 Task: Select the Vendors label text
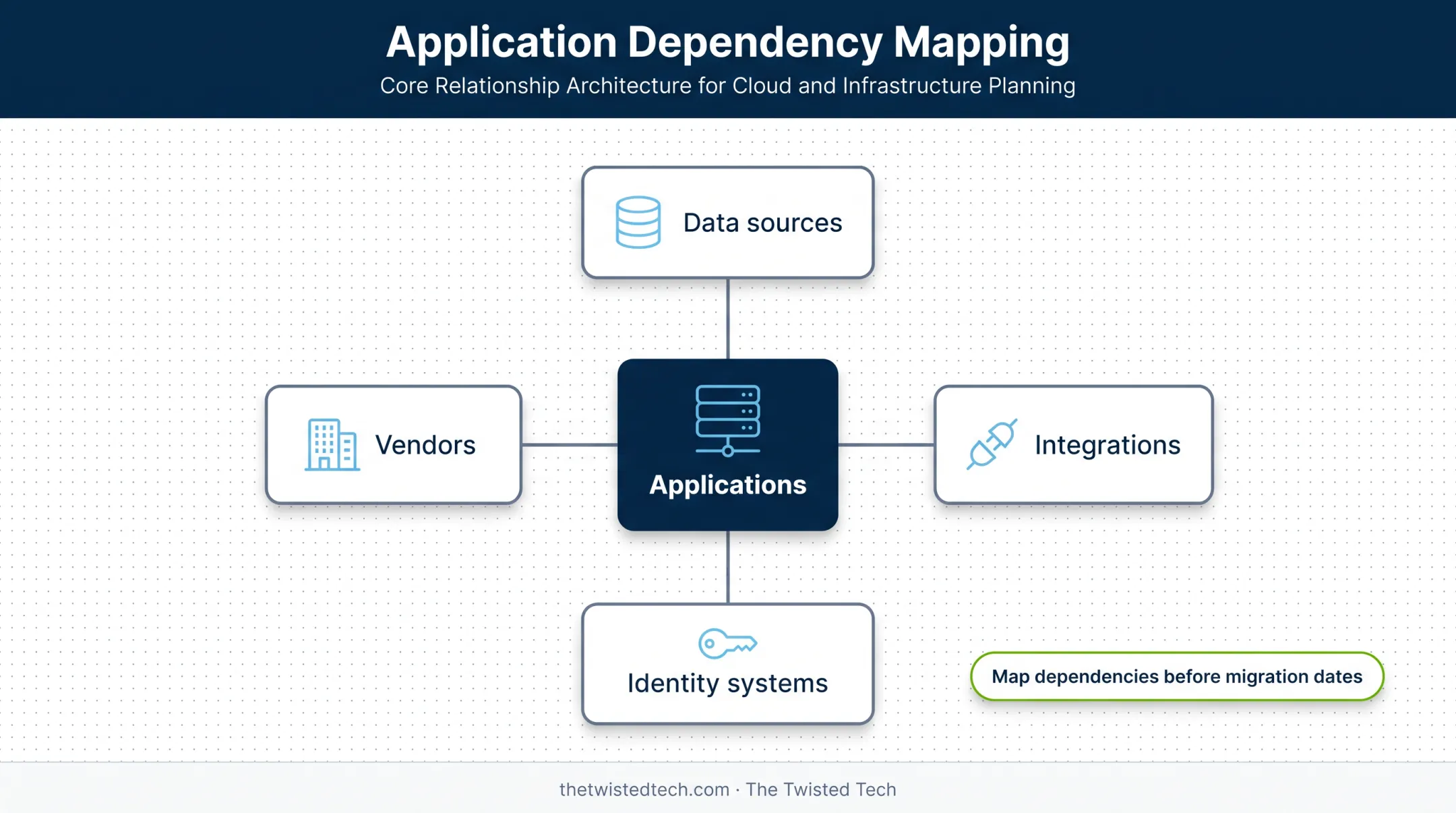[x=425, y=445]
